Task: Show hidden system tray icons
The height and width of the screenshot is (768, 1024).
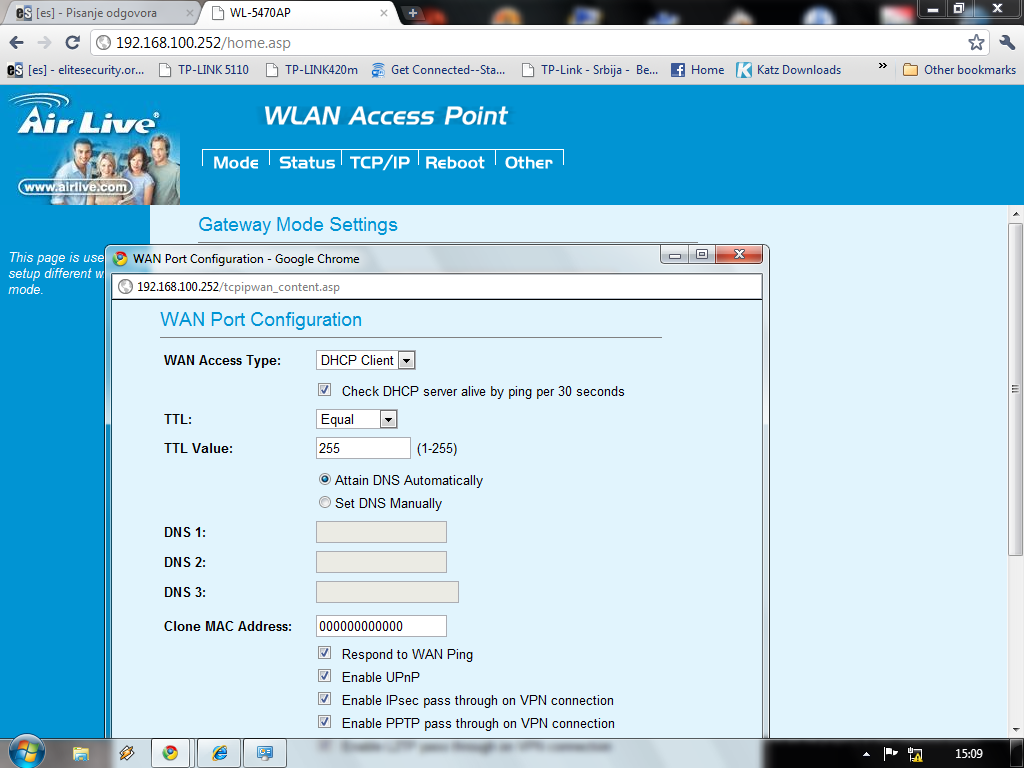Action: (866, 754)
